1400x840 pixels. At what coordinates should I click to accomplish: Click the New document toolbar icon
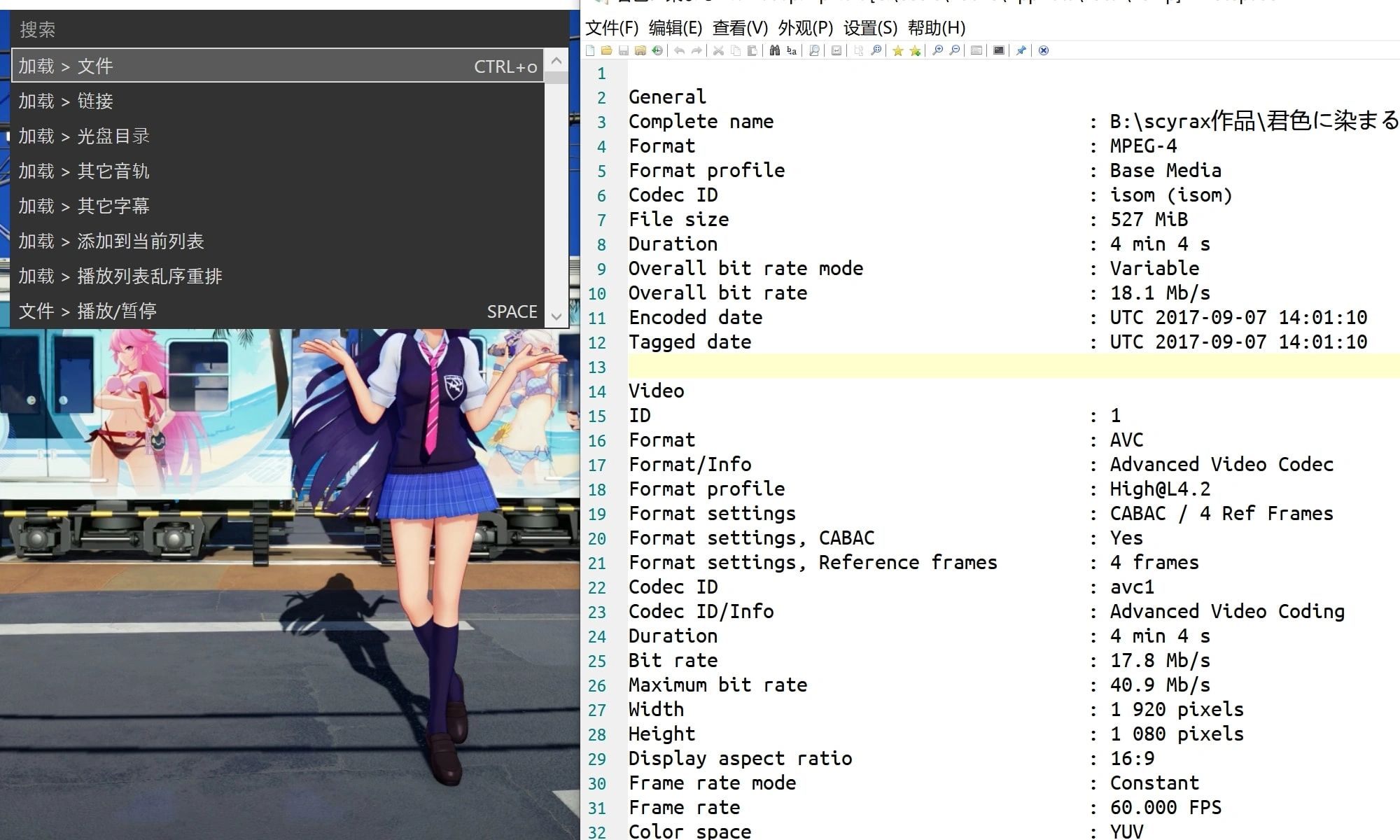pyautogui.click(x=590, y=50)
